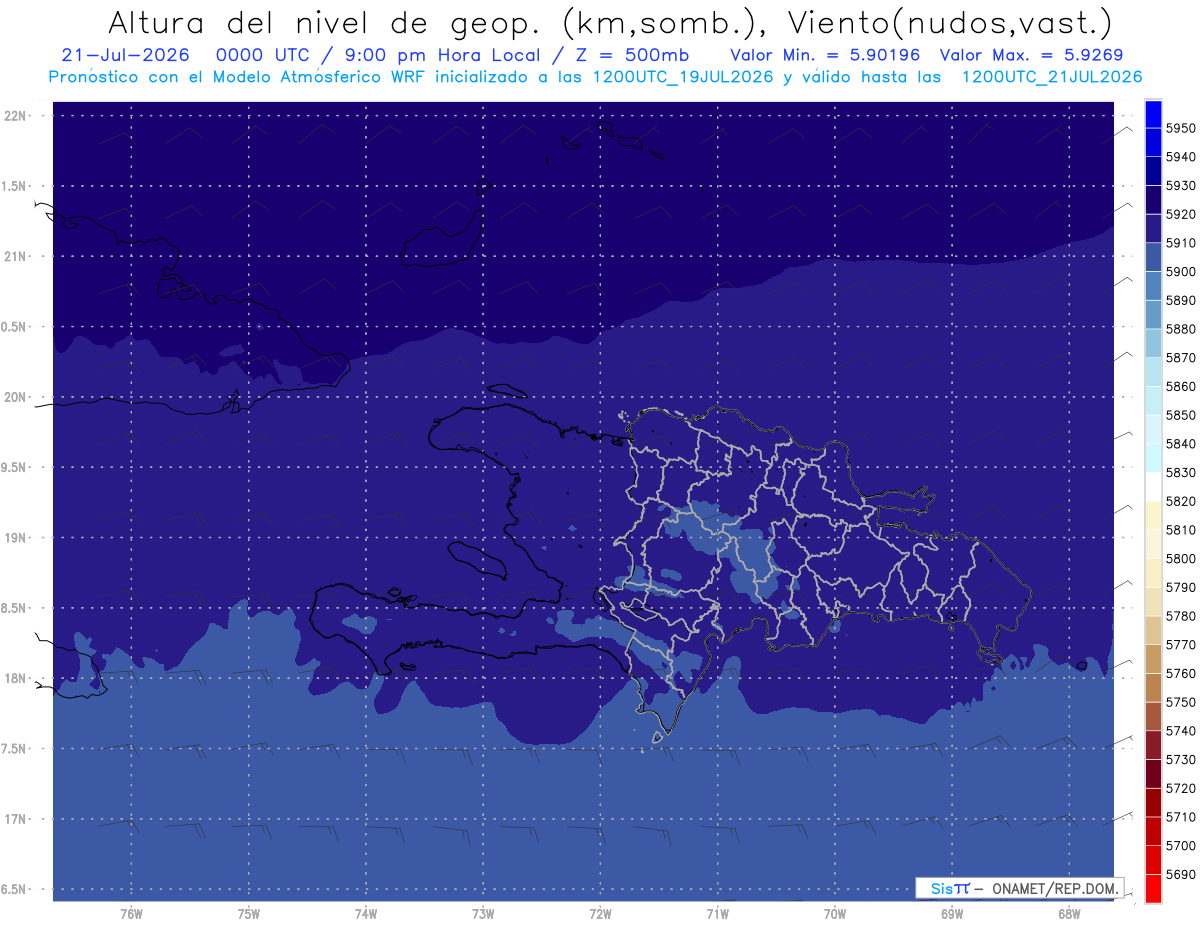Viewport: 1200px width, 927px height.
Task: Click the 5760 colorbar label
Action: click(x=1181, y=673)
